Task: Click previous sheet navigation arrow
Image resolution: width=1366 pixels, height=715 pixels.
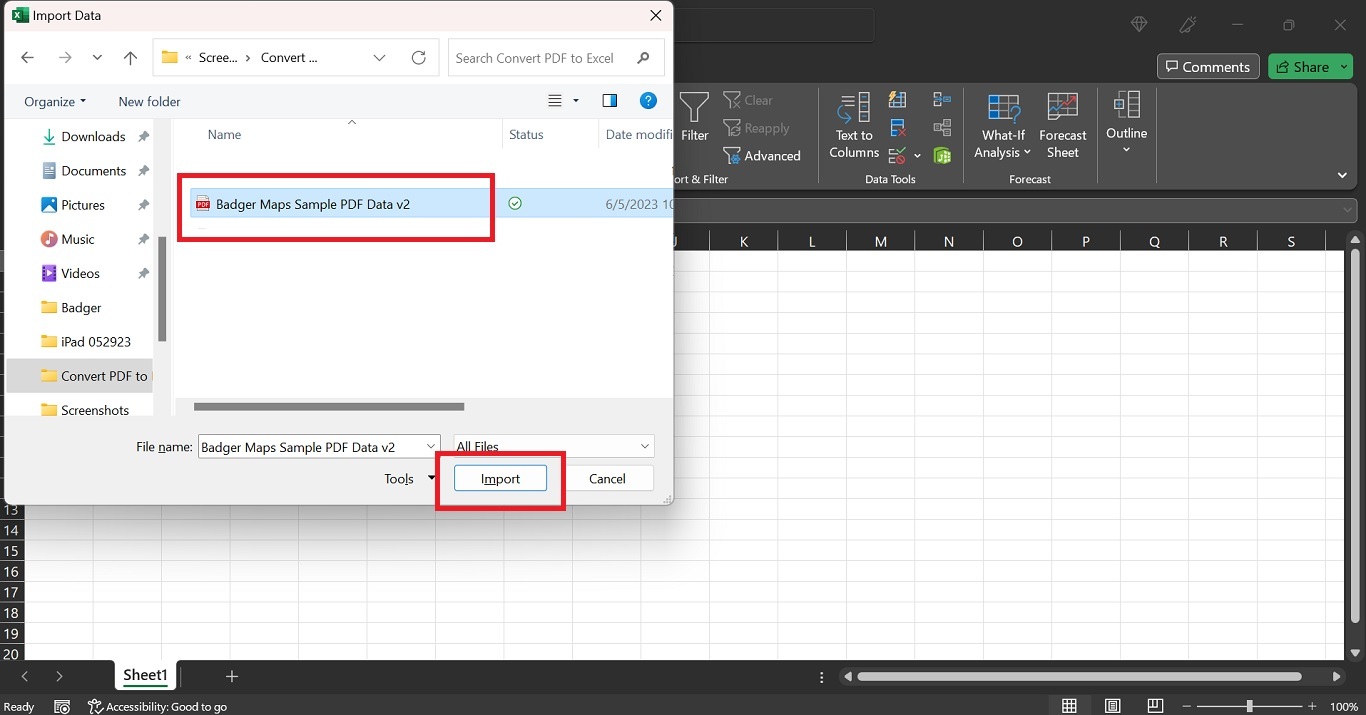Action: 25,677
